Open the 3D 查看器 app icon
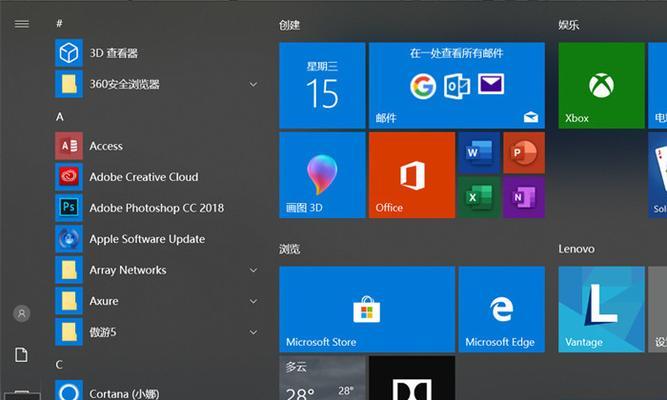Image resolution: width=667 pixels, height=400 pixels. coord(69,53)
